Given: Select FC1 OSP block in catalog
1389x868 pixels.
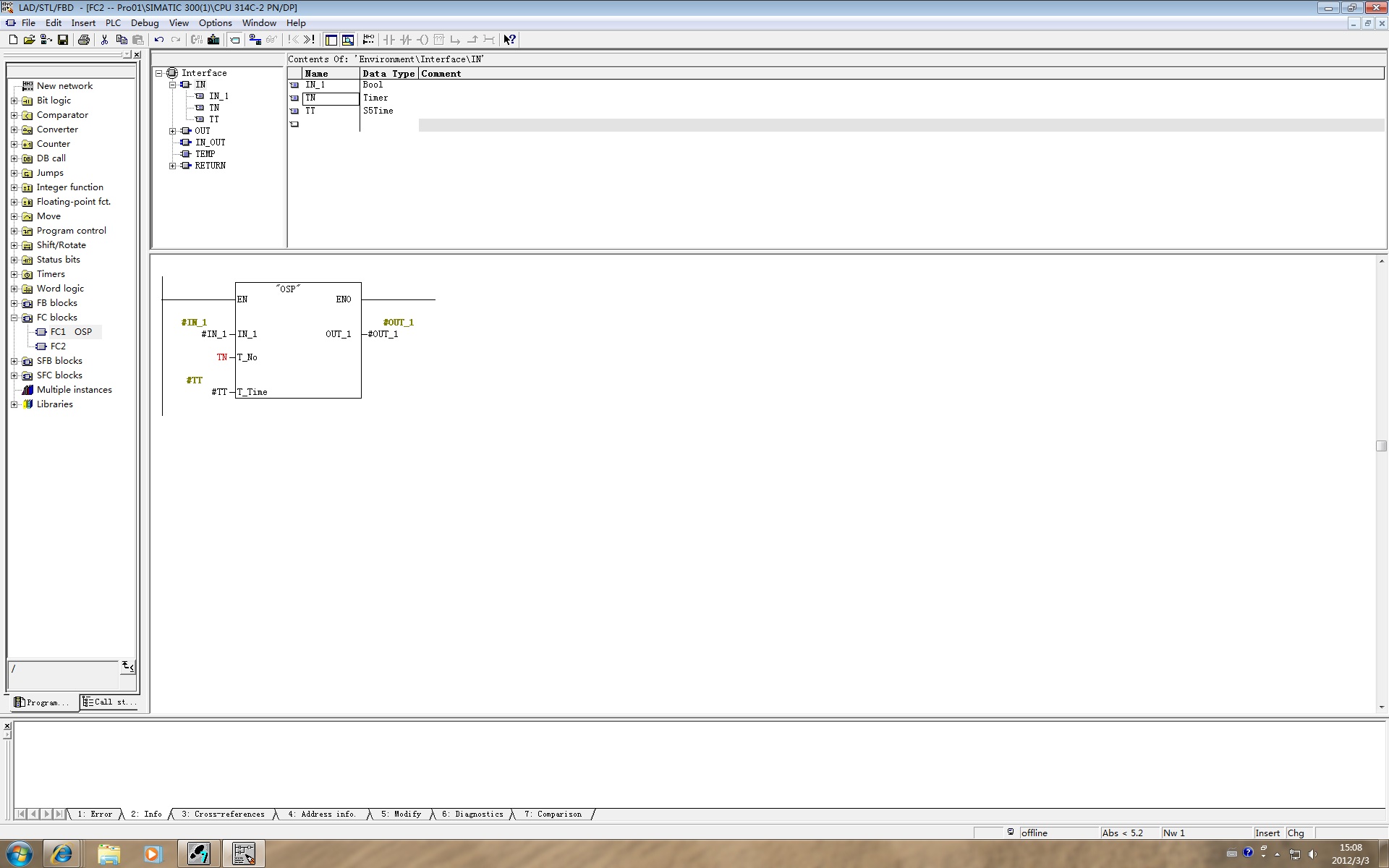Looking at the screenshot, I should (x=71, y=332).
